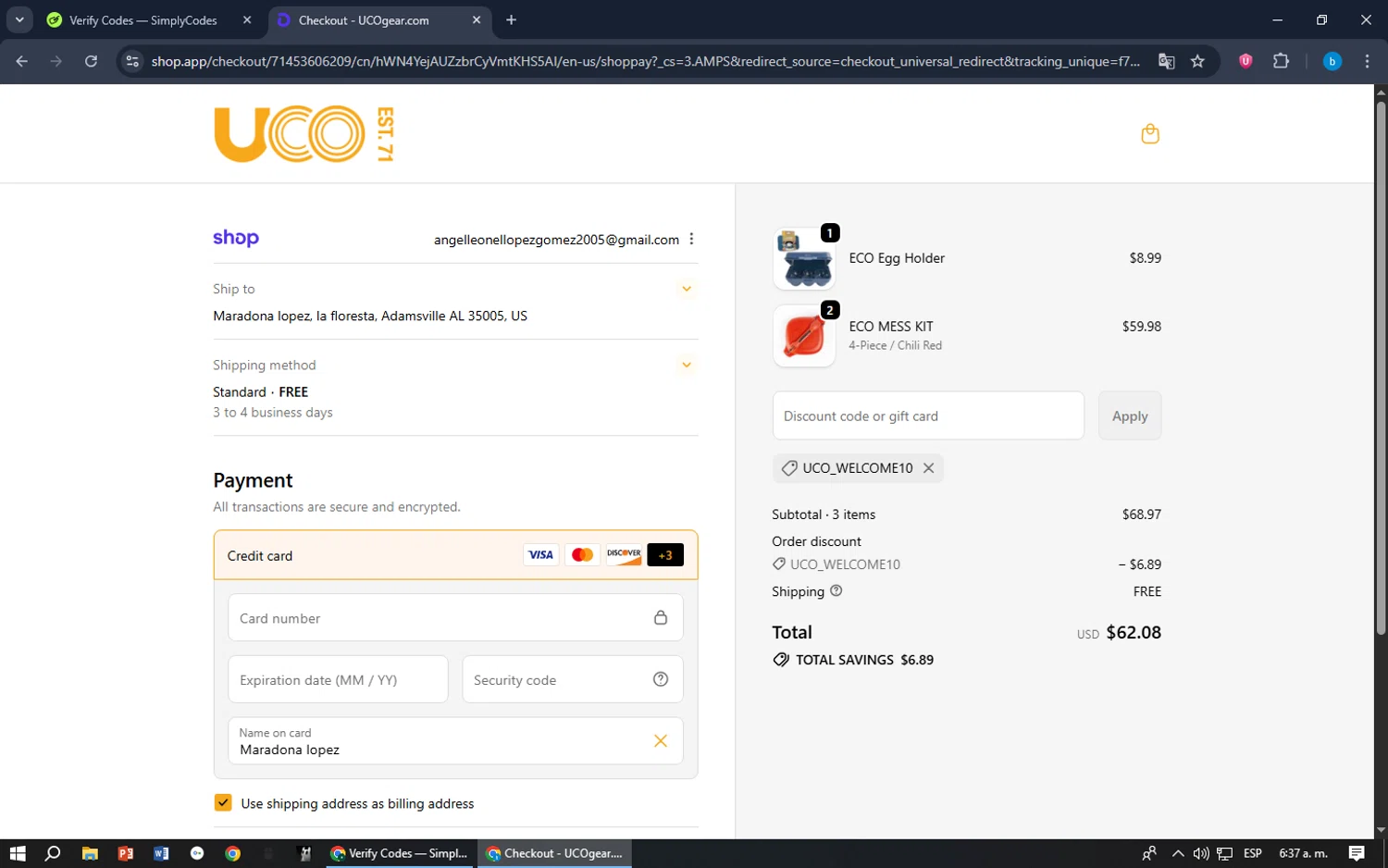Launch PowerPoint from the taskbar
1388x868 pixels.
[x=125, y=853]
